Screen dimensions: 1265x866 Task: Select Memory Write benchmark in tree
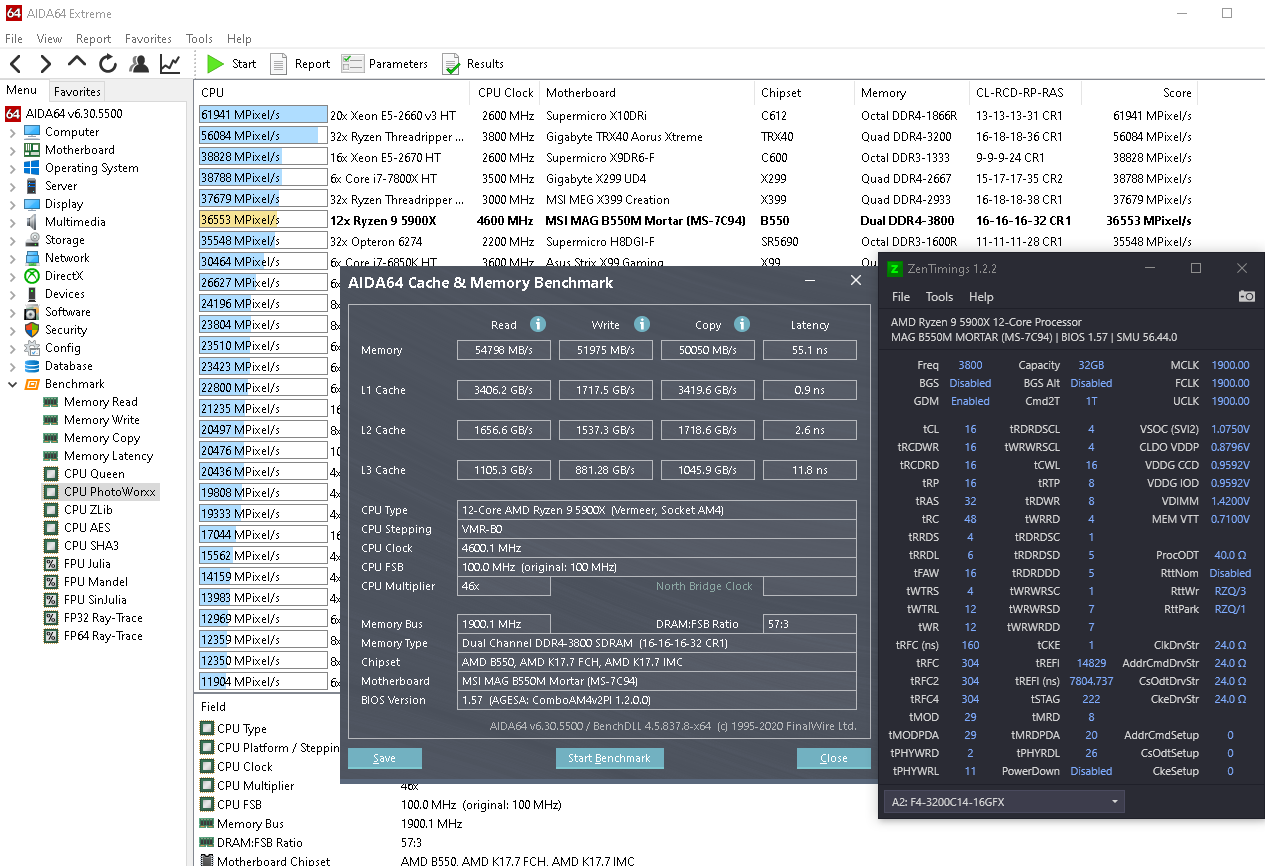pyautogui.click(x=101, y=420)
